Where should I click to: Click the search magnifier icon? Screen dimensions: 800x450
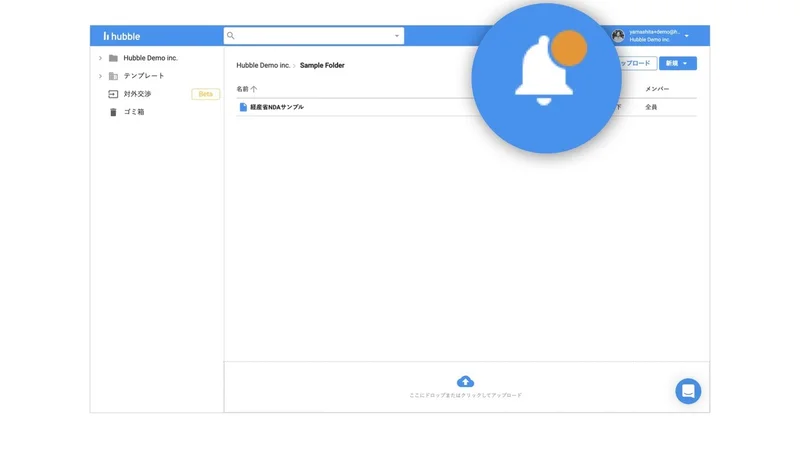[231, 36]
